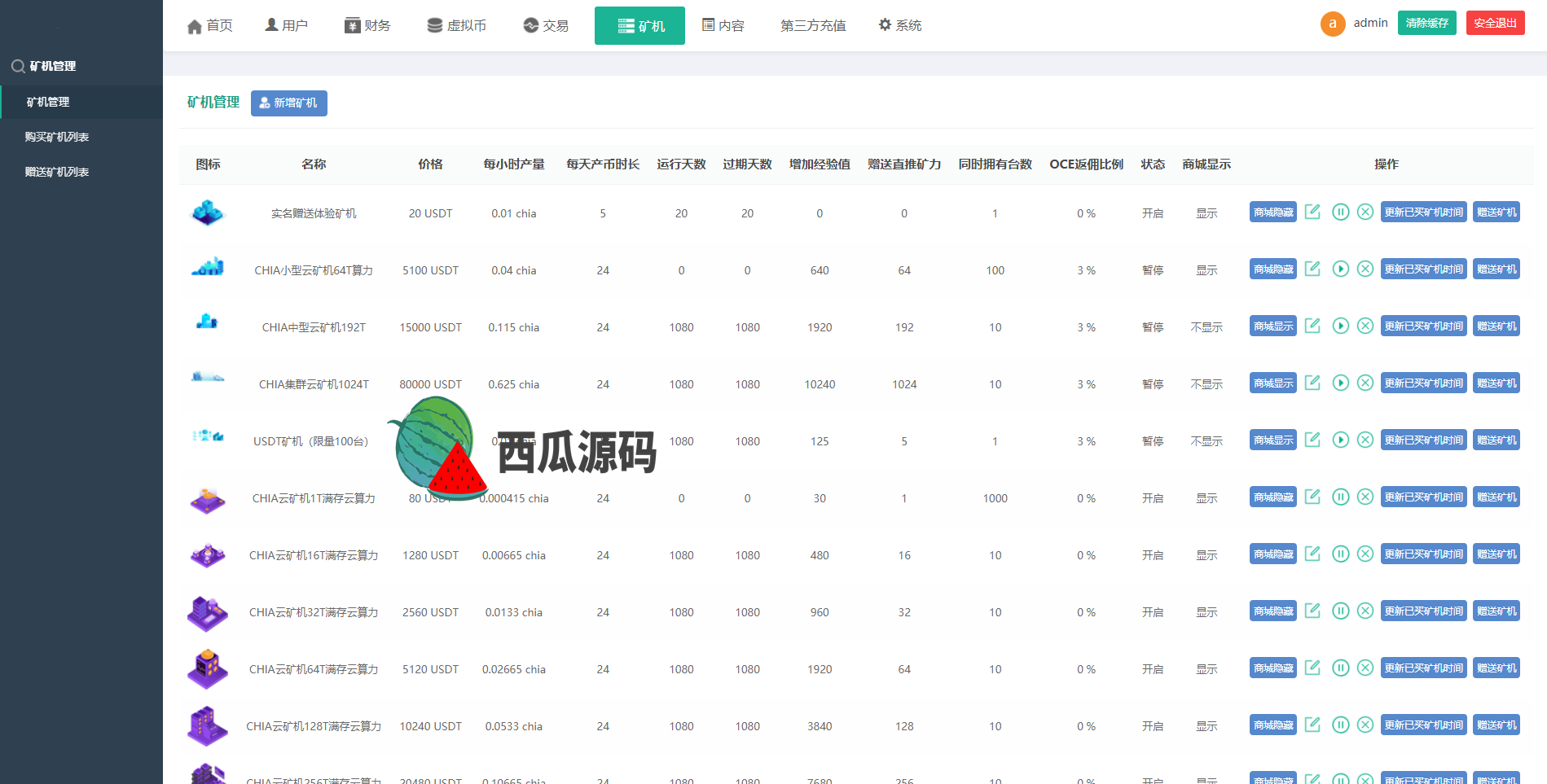Open the 用户 top menu
This screenshot has height=784, width=1547.
click(287, 26)
